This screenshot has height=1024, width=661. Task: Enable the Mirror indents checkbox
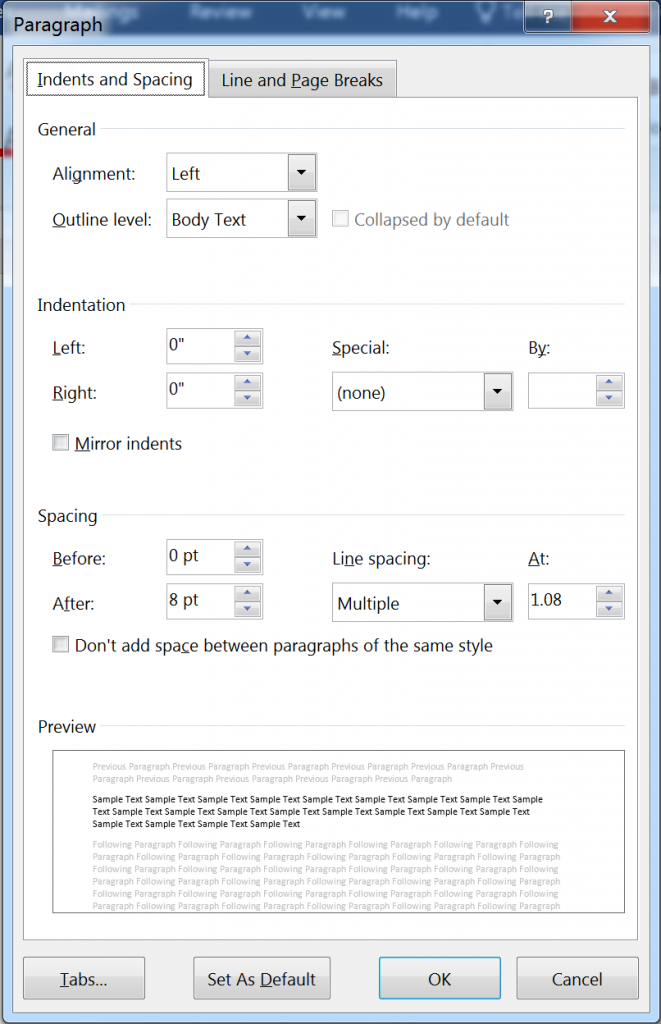click(x=60, y=443)
